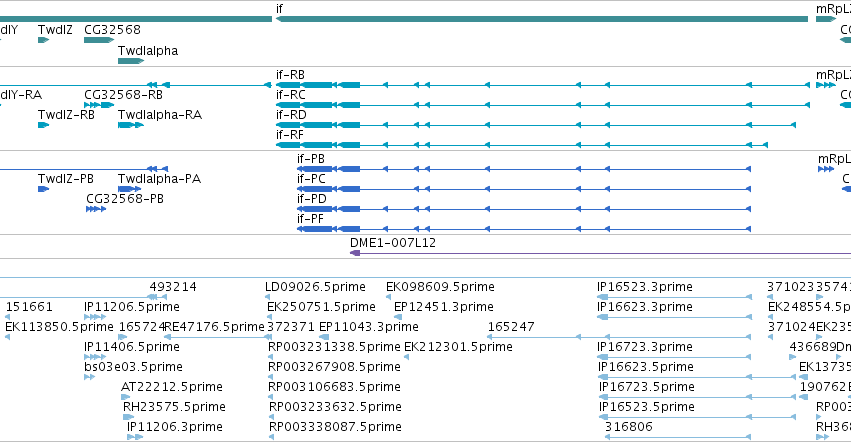Click the TwdlZ-PB protein label
This screenshot has width=851, height=442.
tap(66, 179)
